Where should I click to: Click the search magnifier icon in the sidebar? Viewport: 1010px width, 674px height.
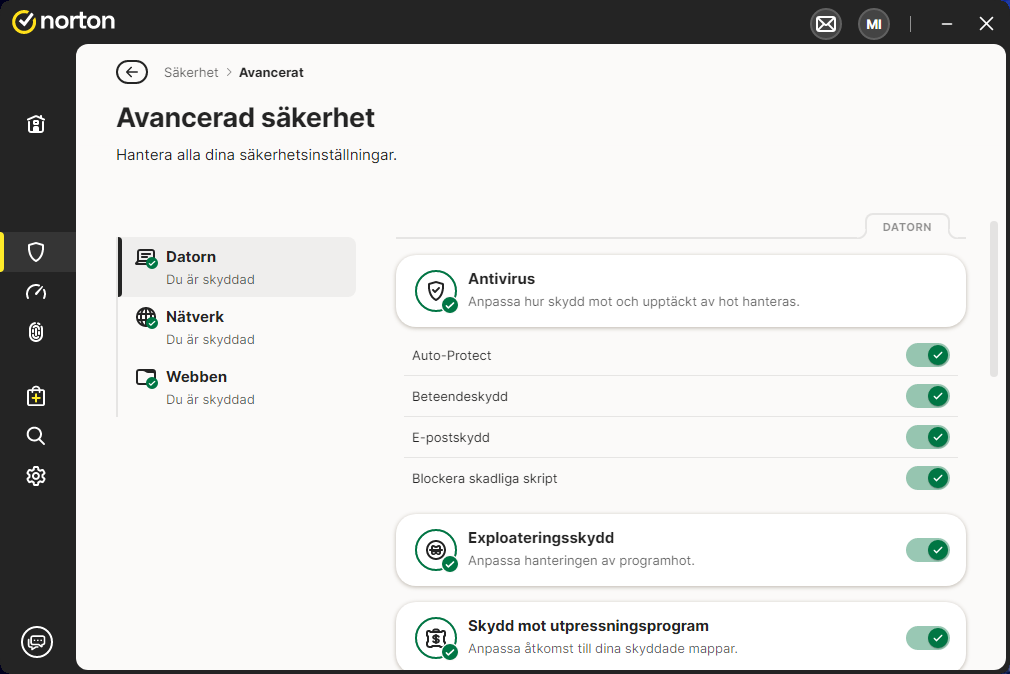click(x=36, y=436)
